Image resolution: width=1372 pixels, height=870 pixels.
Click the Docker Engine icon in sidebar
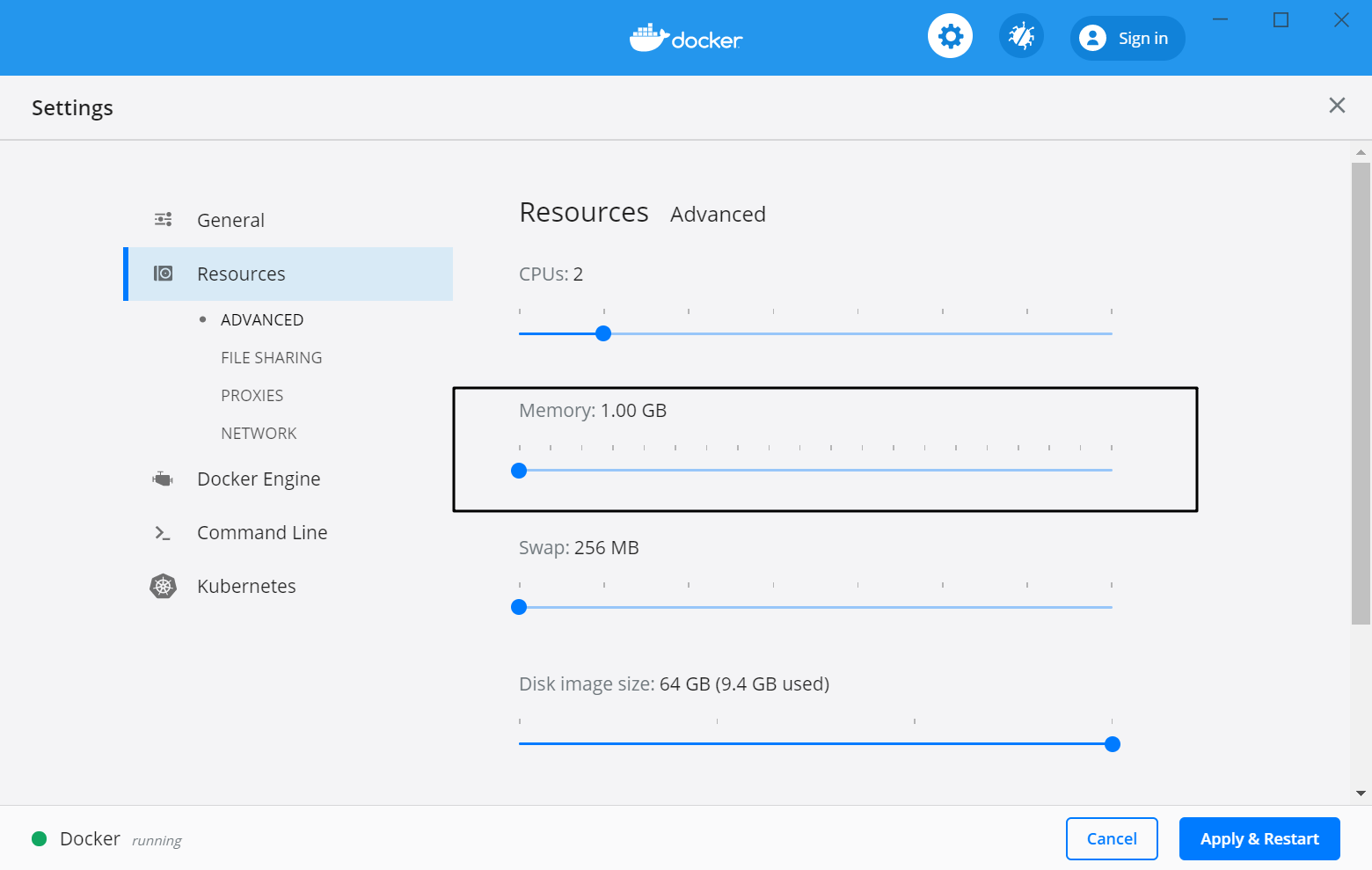pos(164,479)
